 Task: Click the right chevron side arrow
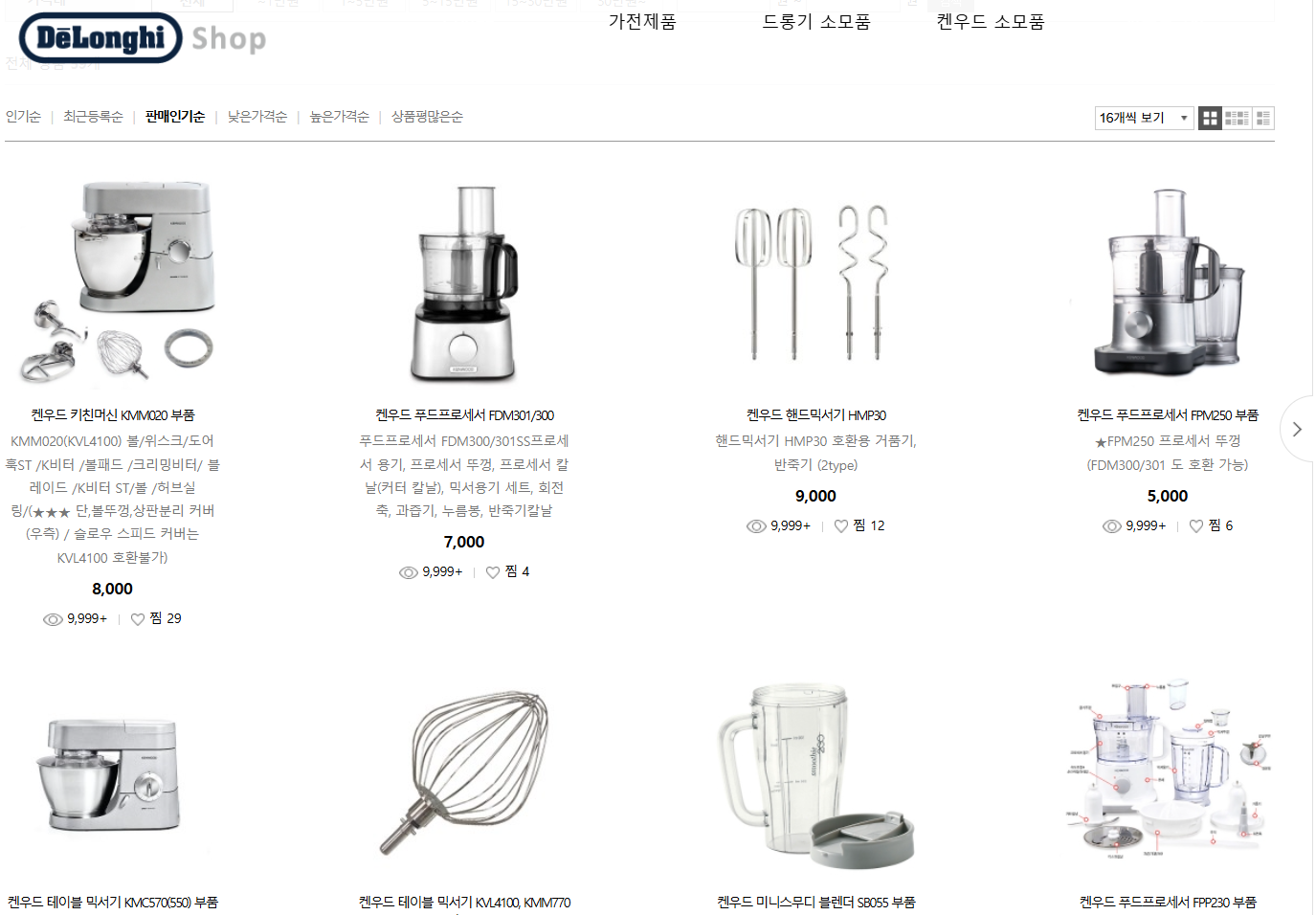[1297, 429]
